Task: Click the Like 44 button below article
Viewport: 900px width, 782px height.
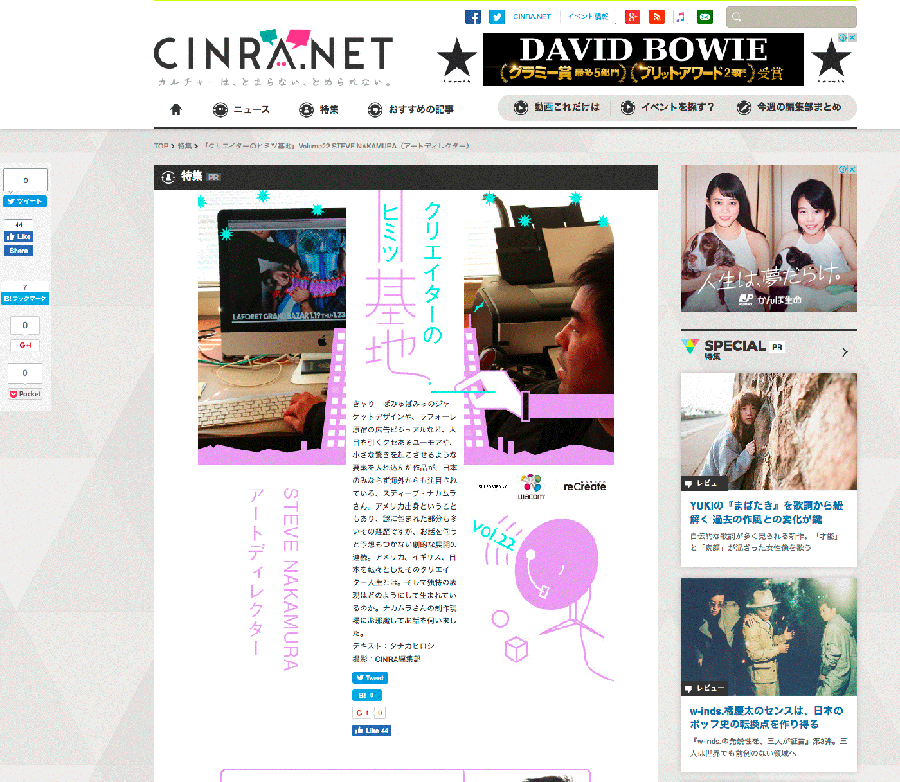Action: pyautogui.click(x=371, y=730)
